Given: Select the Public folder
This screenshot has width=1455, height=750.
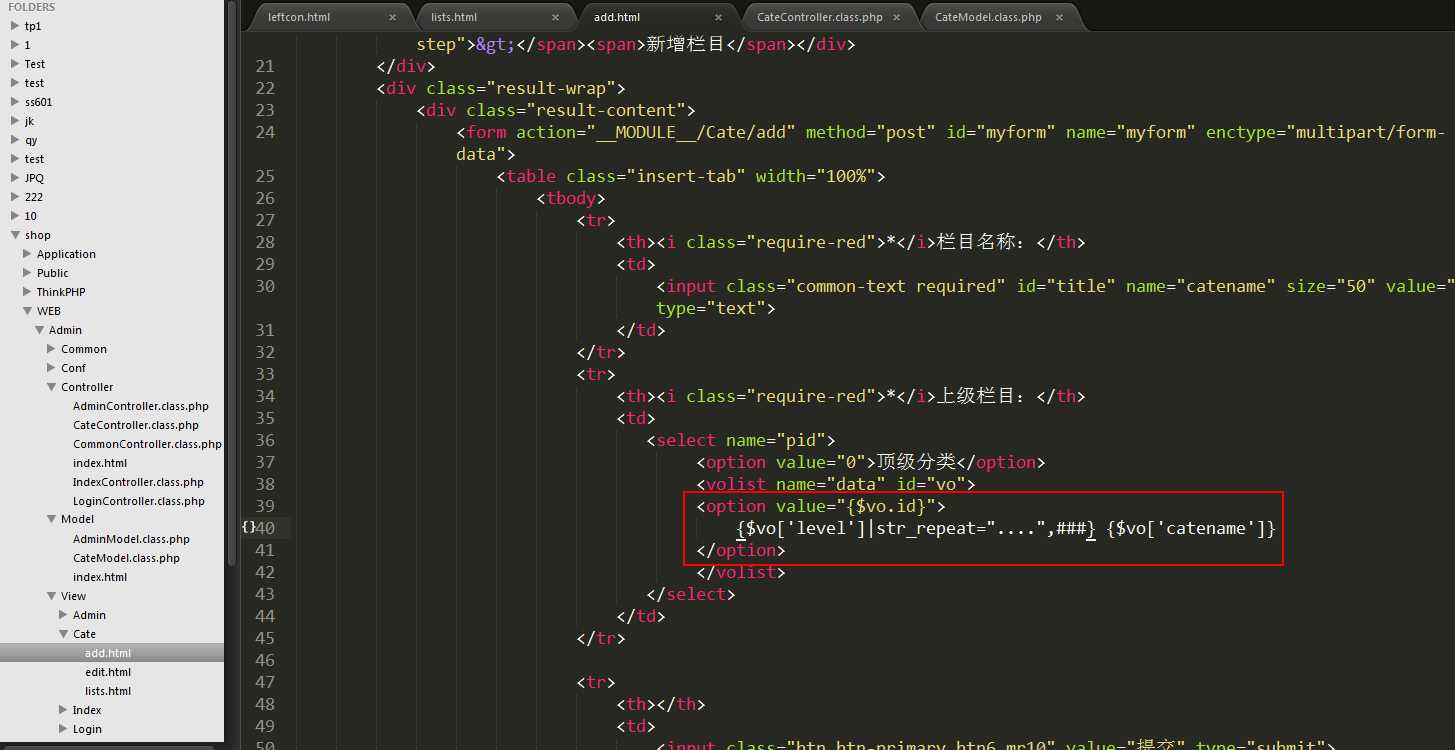Looking at the screenshot, I should point(53,273).
